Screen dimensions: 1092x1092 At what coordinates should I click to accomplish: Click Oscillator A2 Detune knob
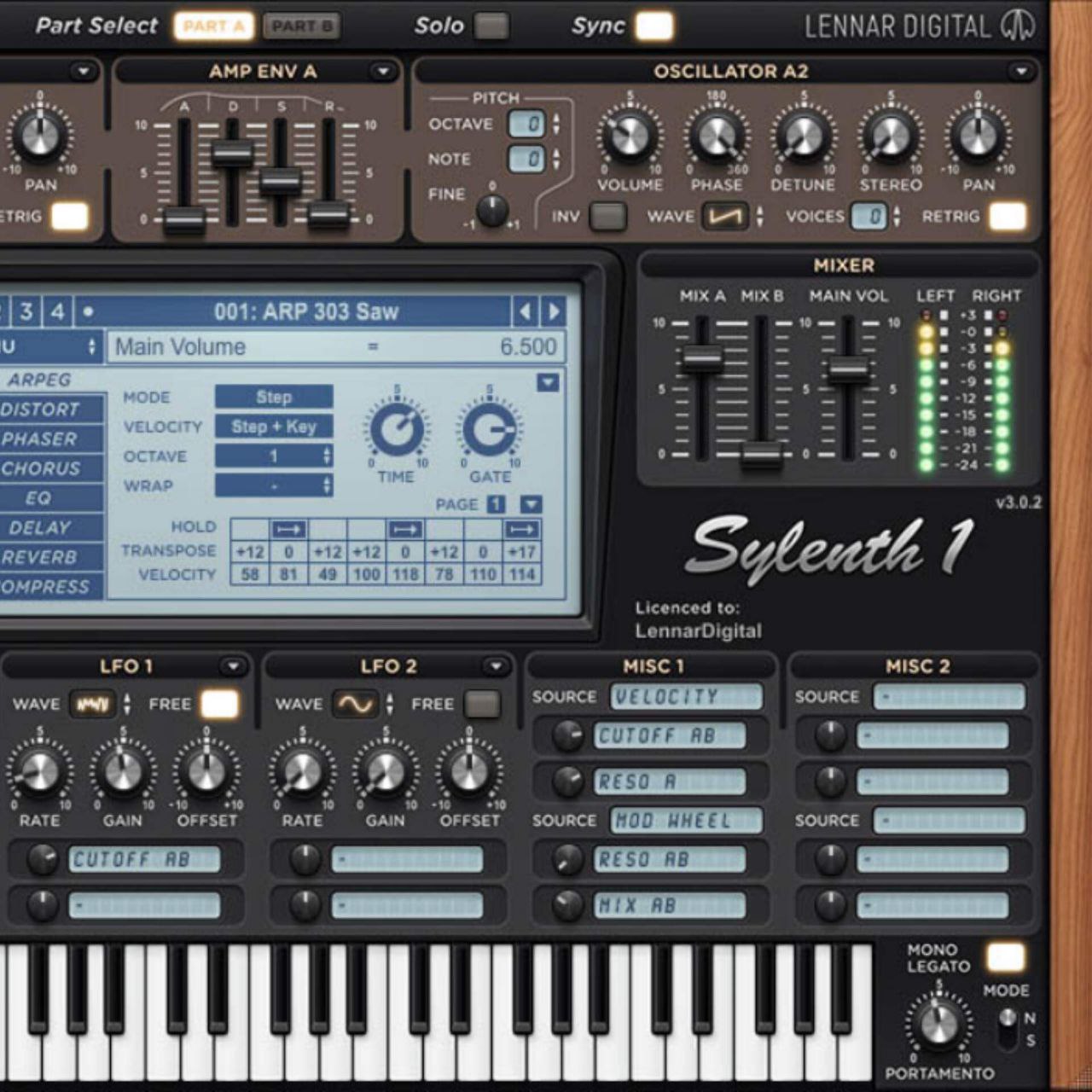click(803, 136)
